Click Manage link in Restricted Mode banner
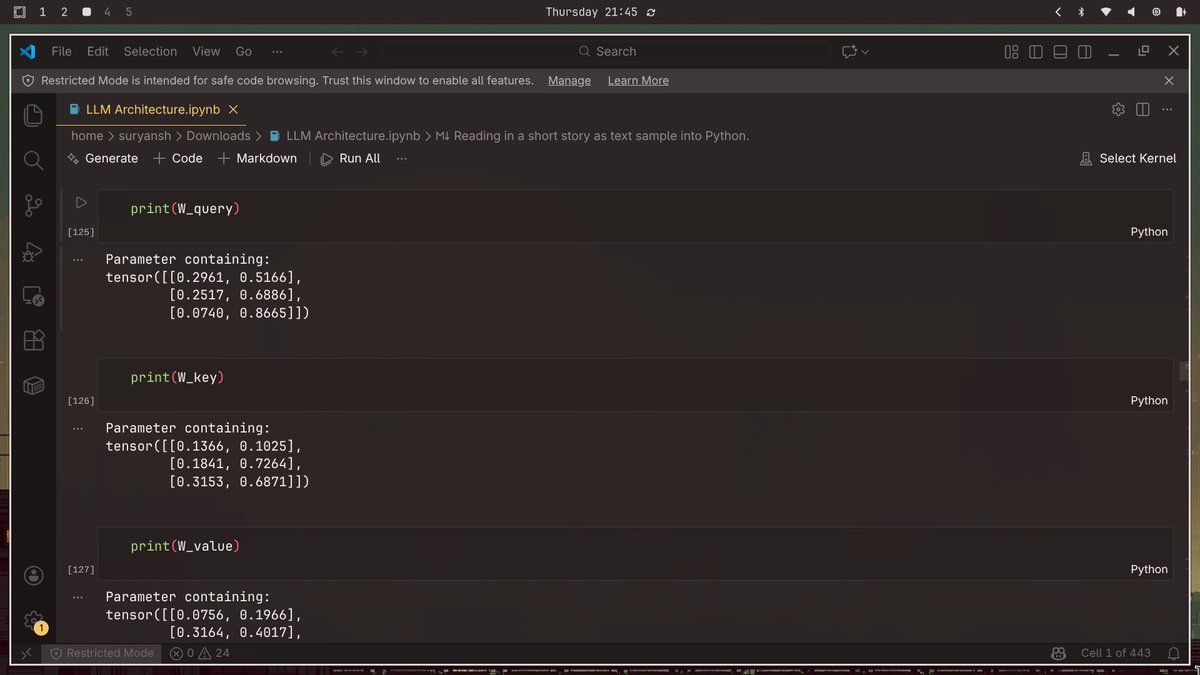 coord(569,80)
